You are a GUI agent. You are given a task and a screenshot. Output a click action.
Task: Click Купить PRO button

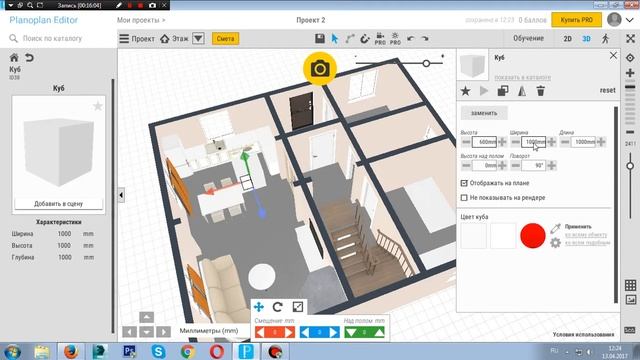[576, 20]
